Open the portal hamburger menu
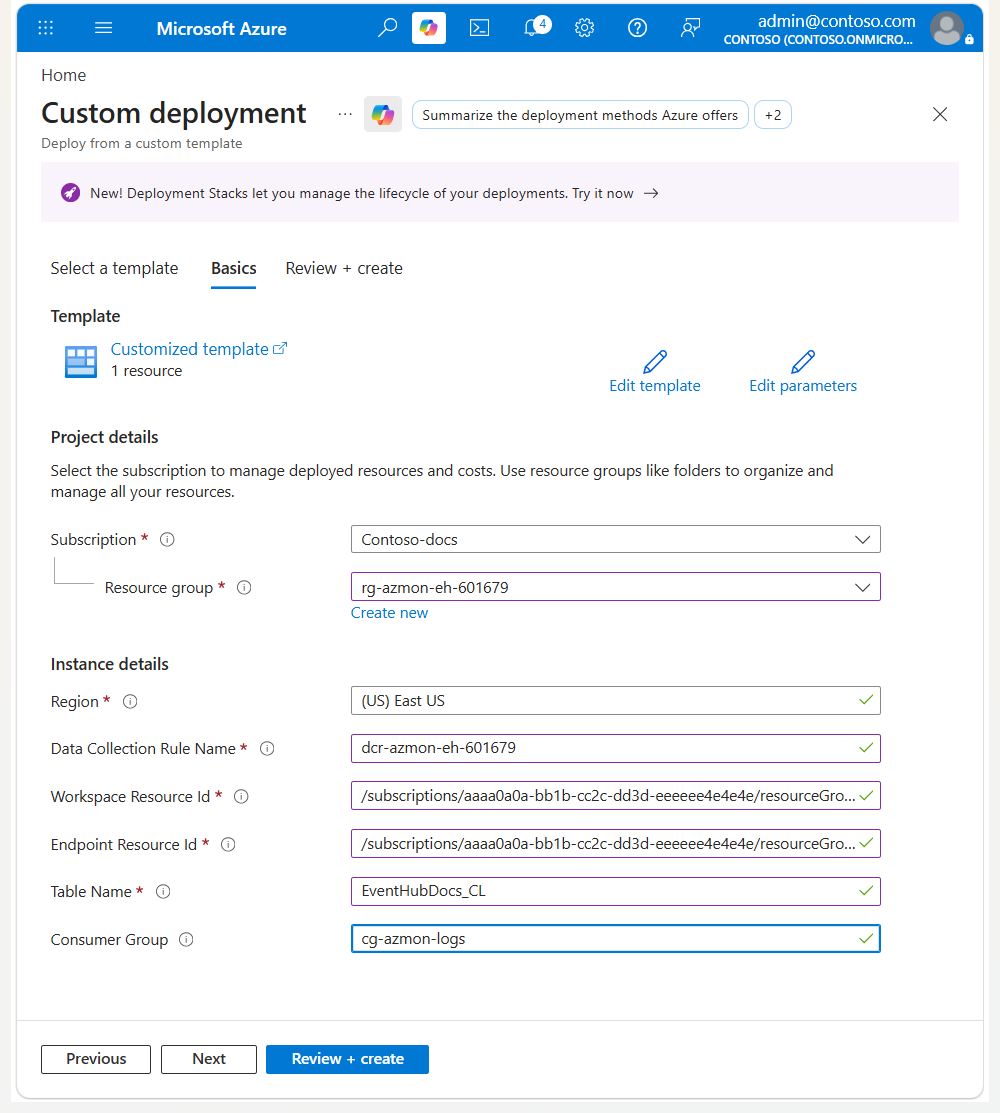Screen dimensions: 1000x1113 (104, 28)
